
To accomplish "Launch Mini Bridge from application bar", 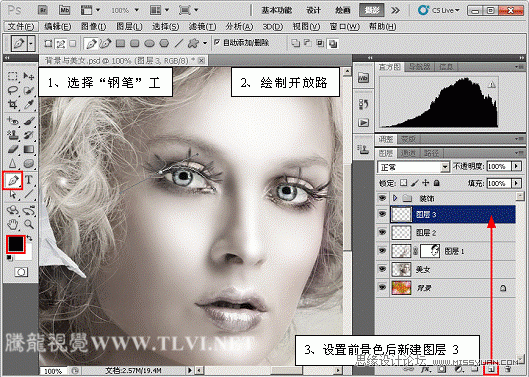I will click(x=64, y=10).
